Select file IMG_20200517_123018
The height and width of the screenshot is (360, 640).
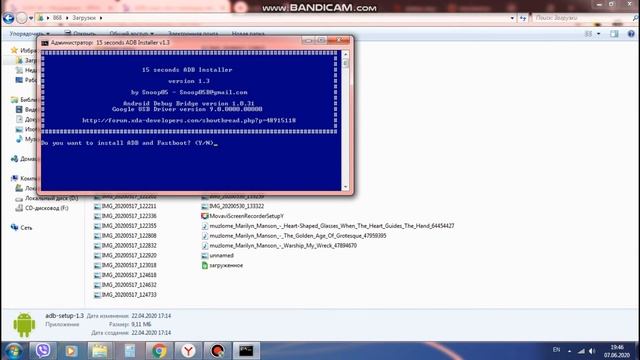pyautogui.click(x=125, y=265)
